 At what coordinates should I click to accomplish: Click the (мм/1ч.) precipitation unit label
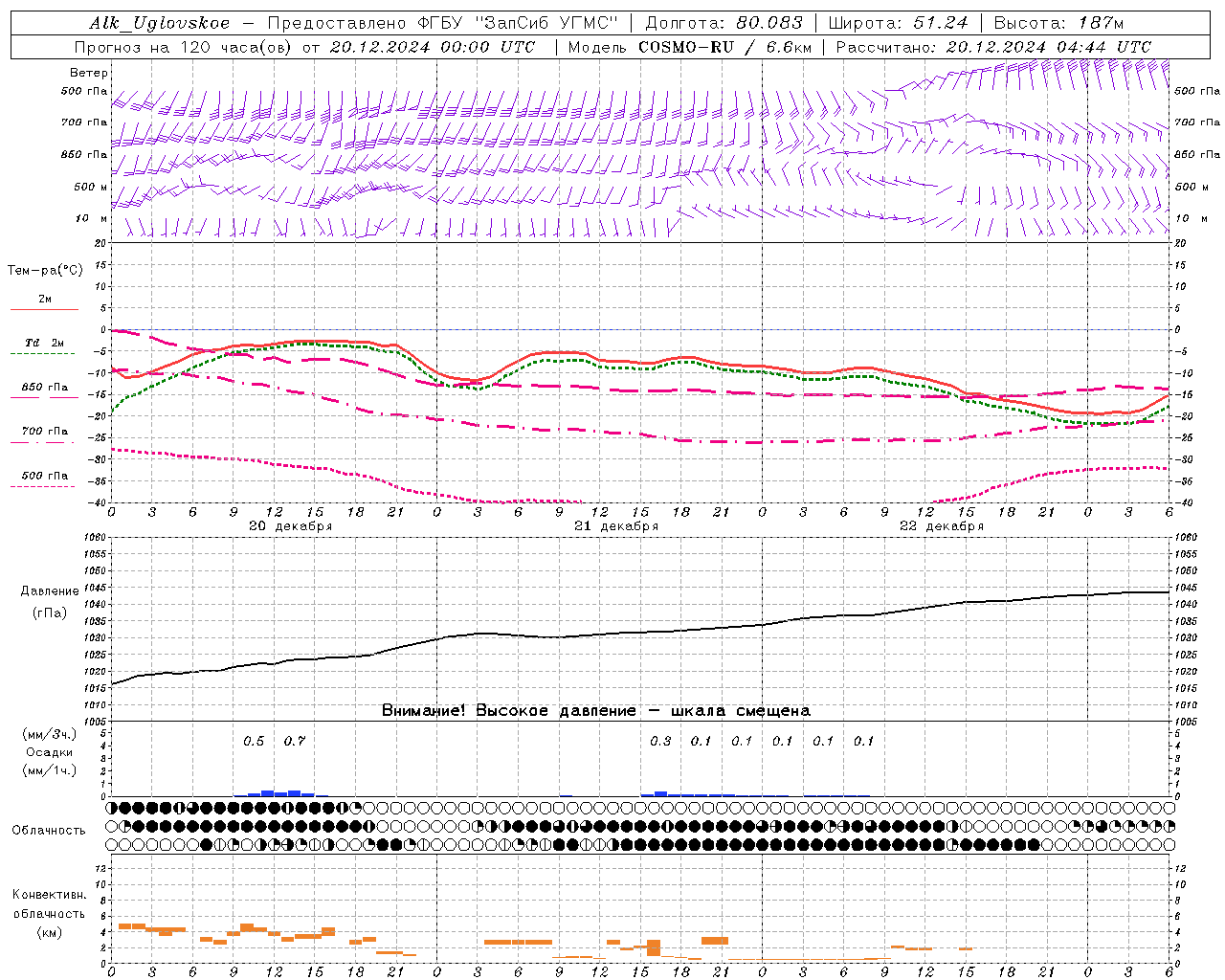49,770
